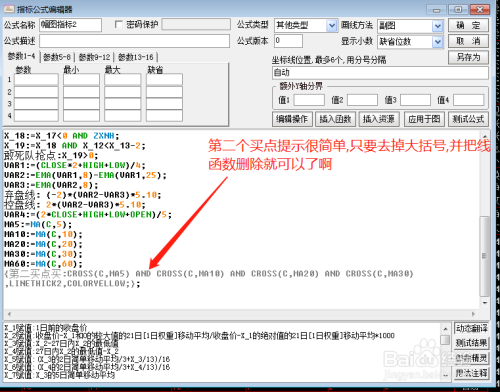Click the 值4 input field
Image resolution: width=500 pixels, height=392 pixels.
click(469, 100)
